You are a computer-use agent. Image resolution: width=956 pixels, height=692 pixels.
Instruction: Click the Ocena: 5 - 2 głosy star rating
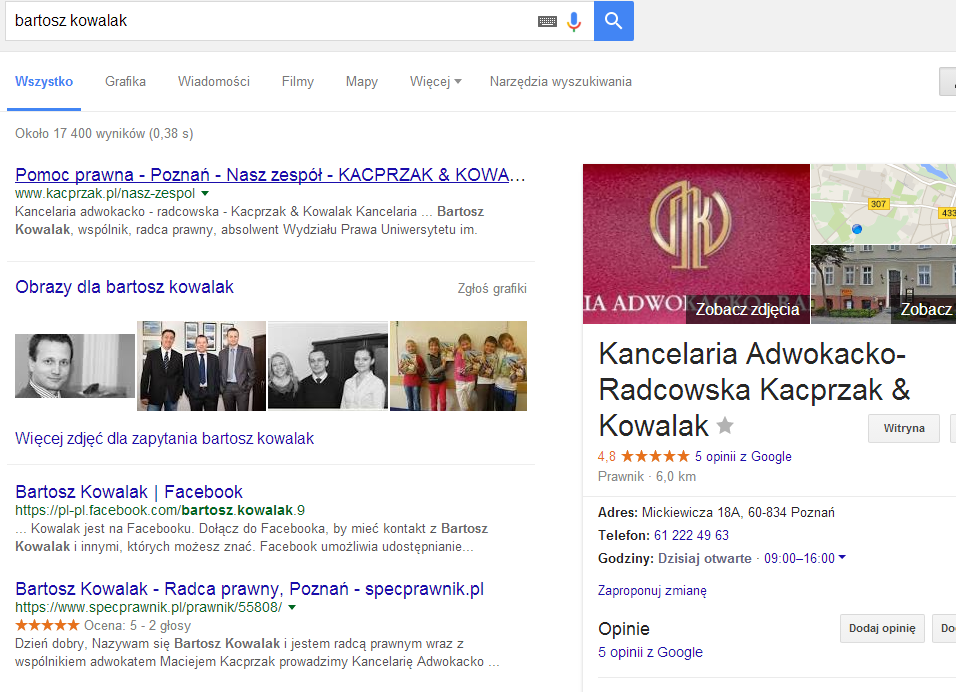pos(47,625)
